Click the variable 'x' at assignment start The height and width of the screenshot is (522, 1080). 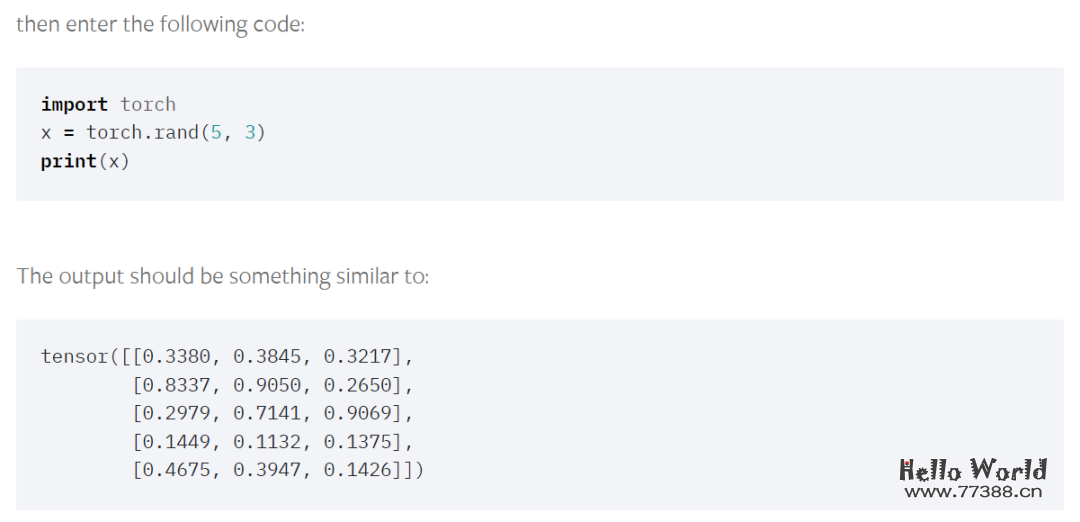click(46, 132)
